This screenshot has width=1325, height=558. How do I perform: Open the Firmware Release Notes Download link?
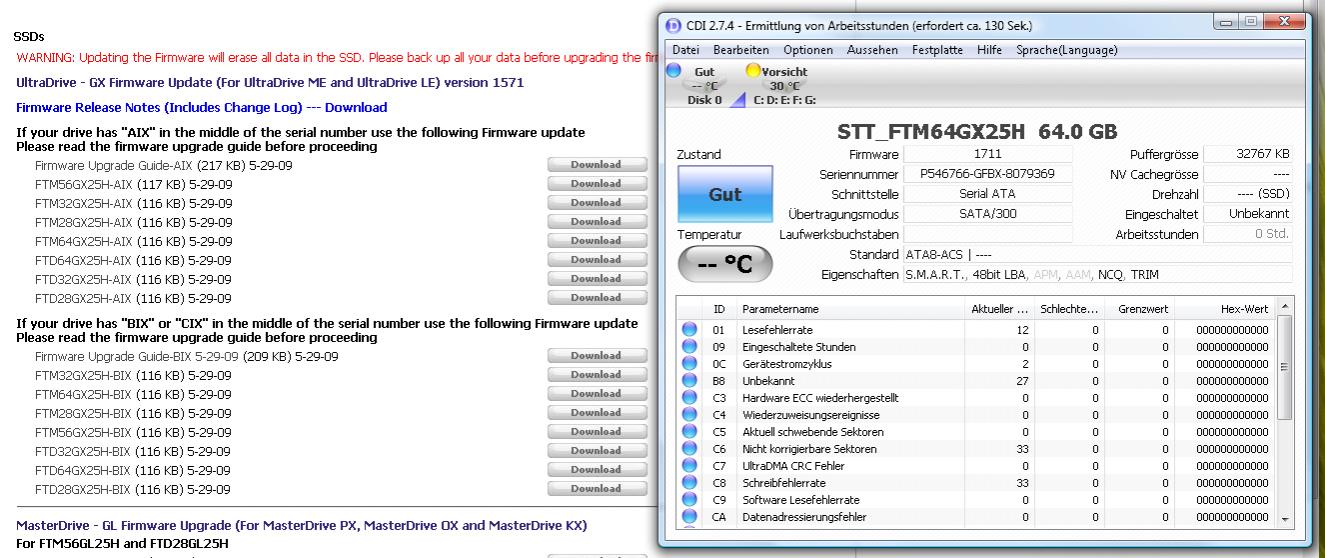[x=356, y=107]
